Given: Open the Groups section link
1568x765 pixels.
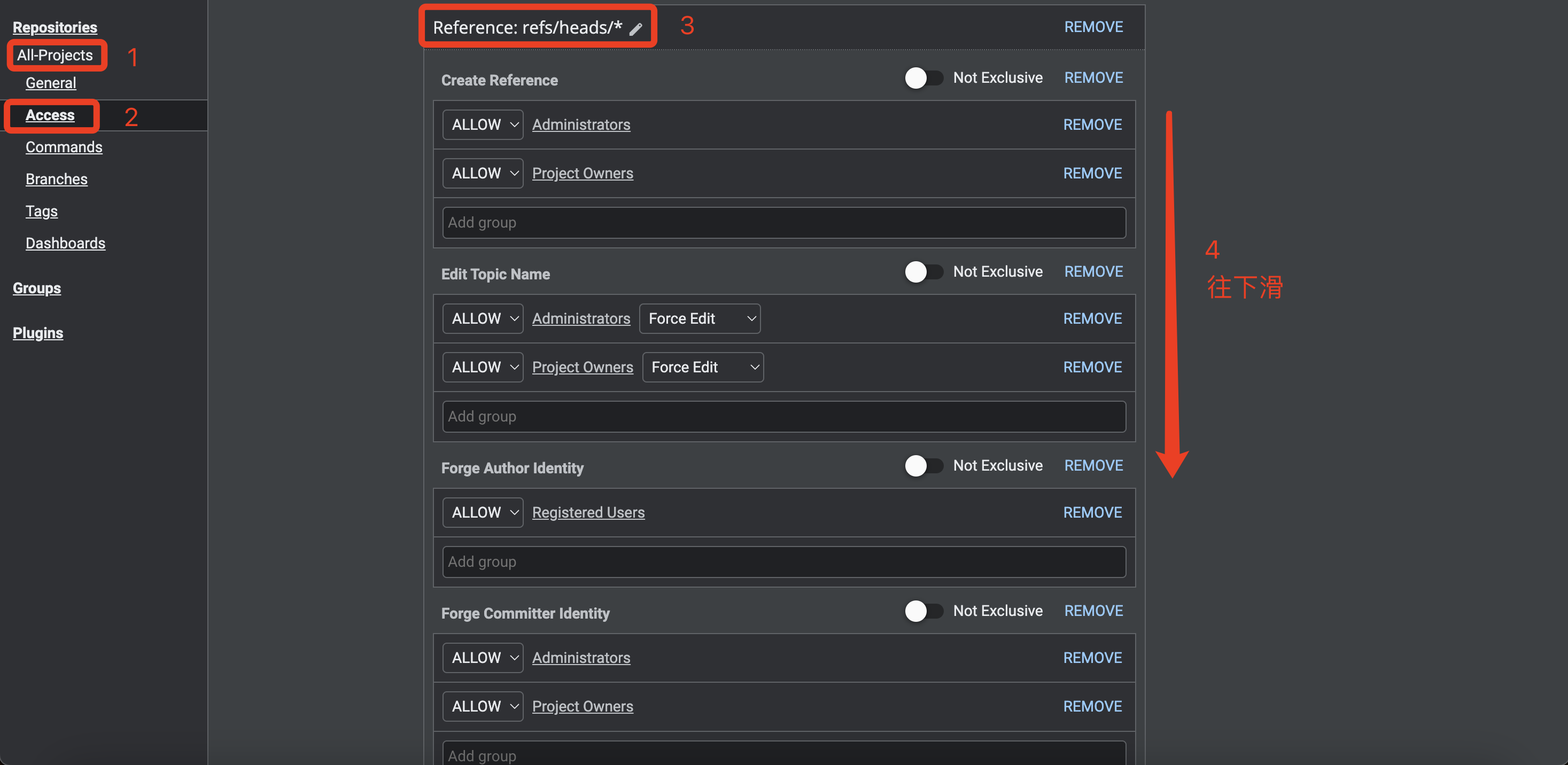Looking at the screenshot, I should coord(36,288).
